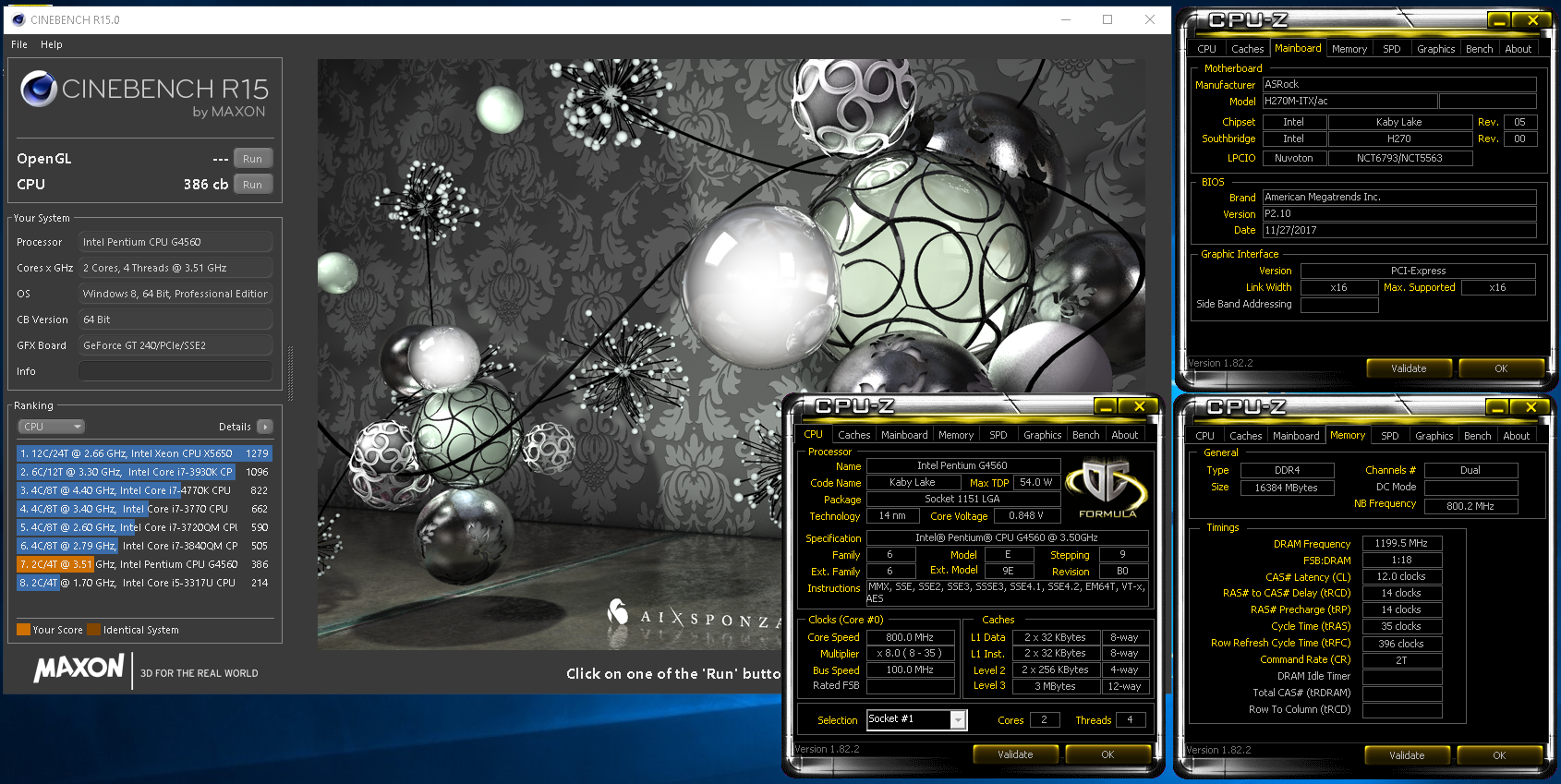
Task: Click the rendered benchmark scene image
Action: point(730,355)
